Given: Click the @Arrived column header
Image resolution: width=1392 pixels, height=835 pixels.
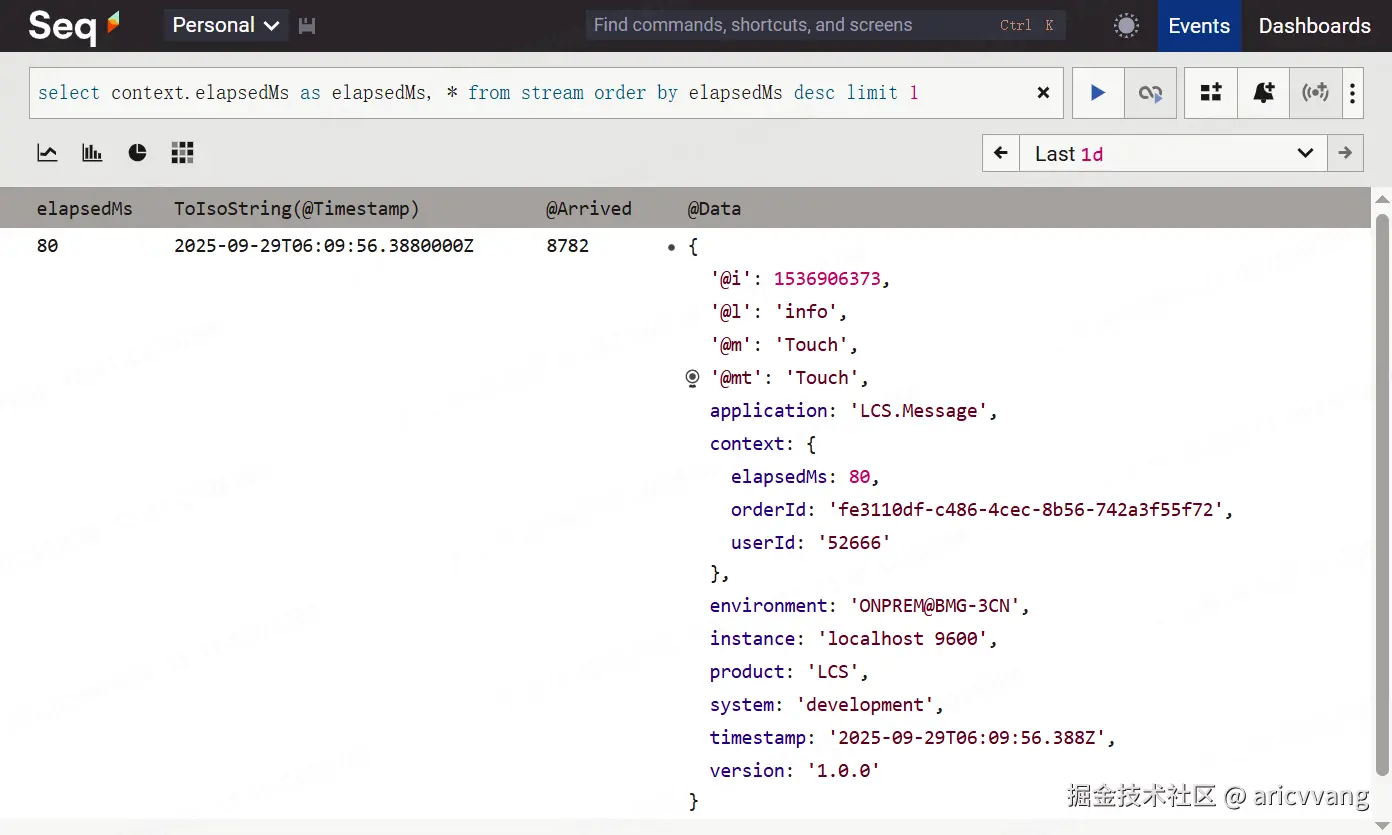Looking at the screenshot, I should (x=588, y=209).
